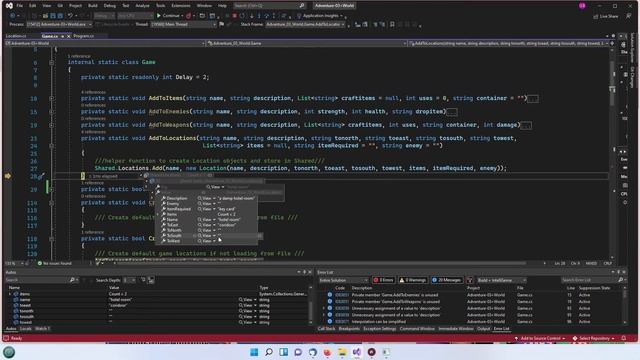Expand the AddToEnemies method outline
640x360 pixels.
pyautogui.click(x=51, y=112)
